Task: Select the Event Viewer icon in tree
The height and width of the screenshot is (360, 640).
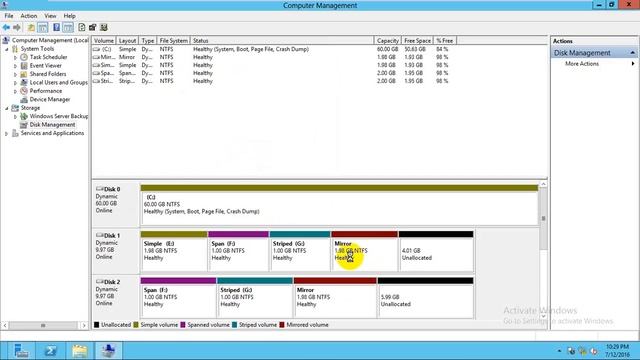Action: tap(24, 66)
